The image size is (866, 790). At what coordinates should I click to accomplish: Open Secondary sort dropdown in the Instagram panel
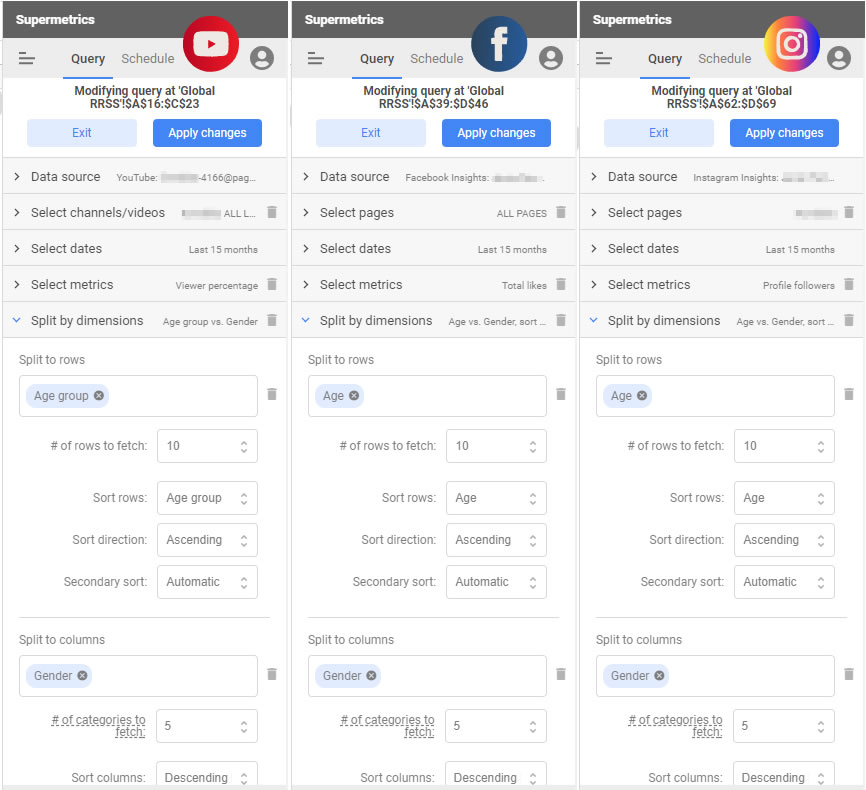pyautogui.click(x=784, y=582)
